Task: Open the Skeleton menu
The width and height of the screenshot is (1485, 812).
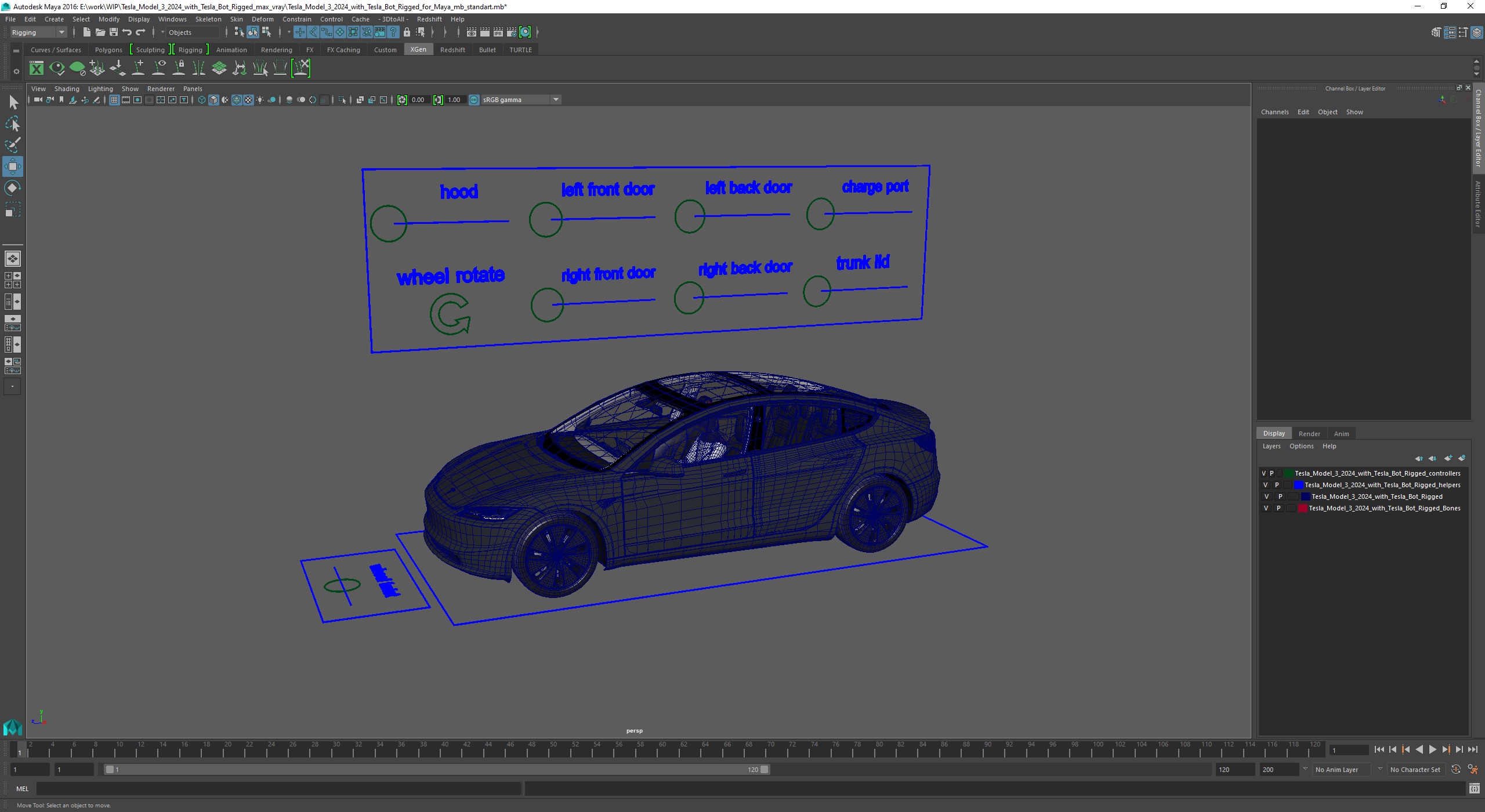Action: point(208,19)
